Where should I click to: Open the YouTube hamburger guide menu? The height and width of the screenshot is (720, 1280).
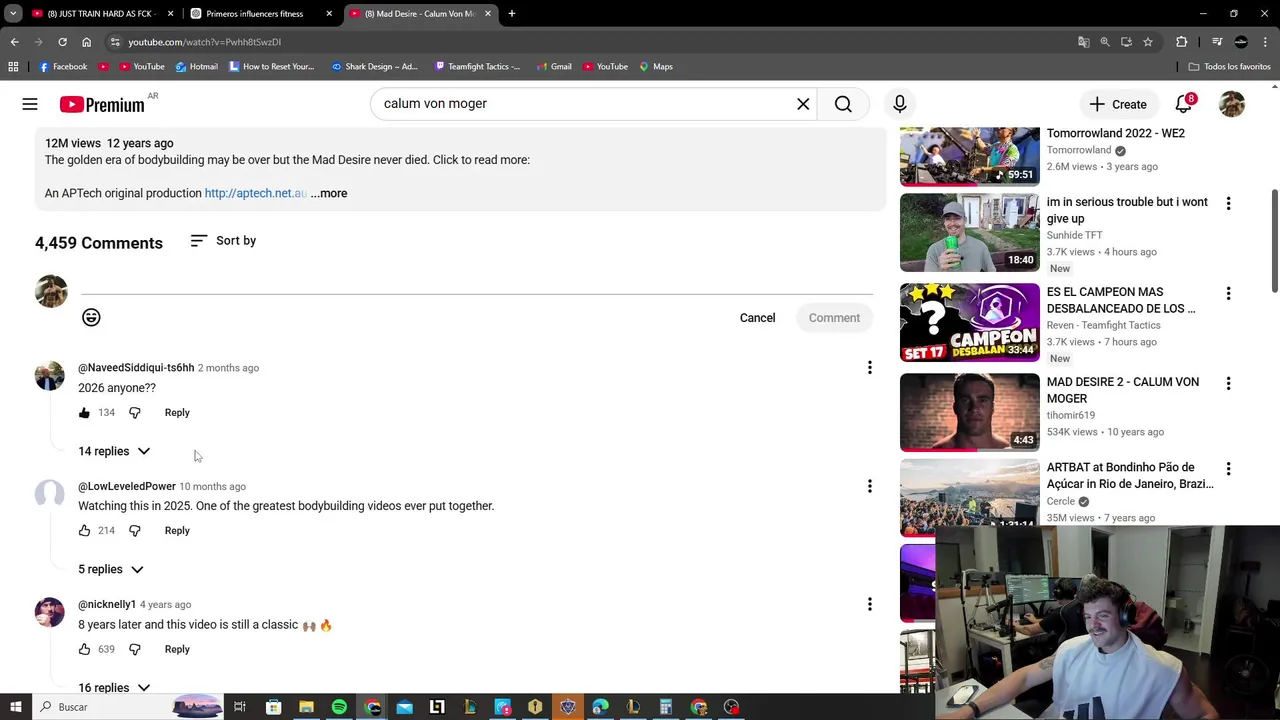pos(30,104)
